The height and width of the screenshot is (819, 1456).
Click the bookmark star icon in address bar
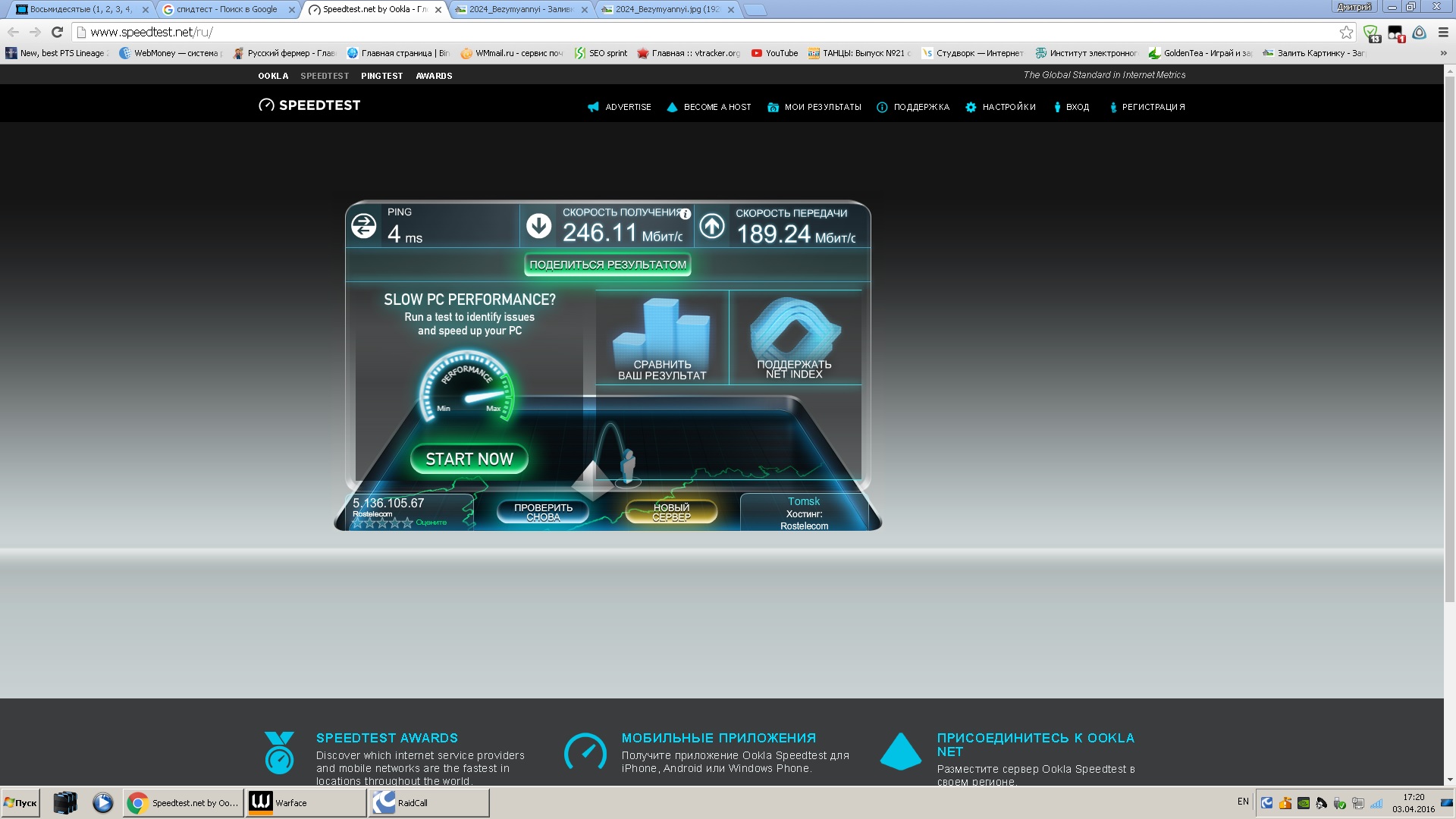1346,32
